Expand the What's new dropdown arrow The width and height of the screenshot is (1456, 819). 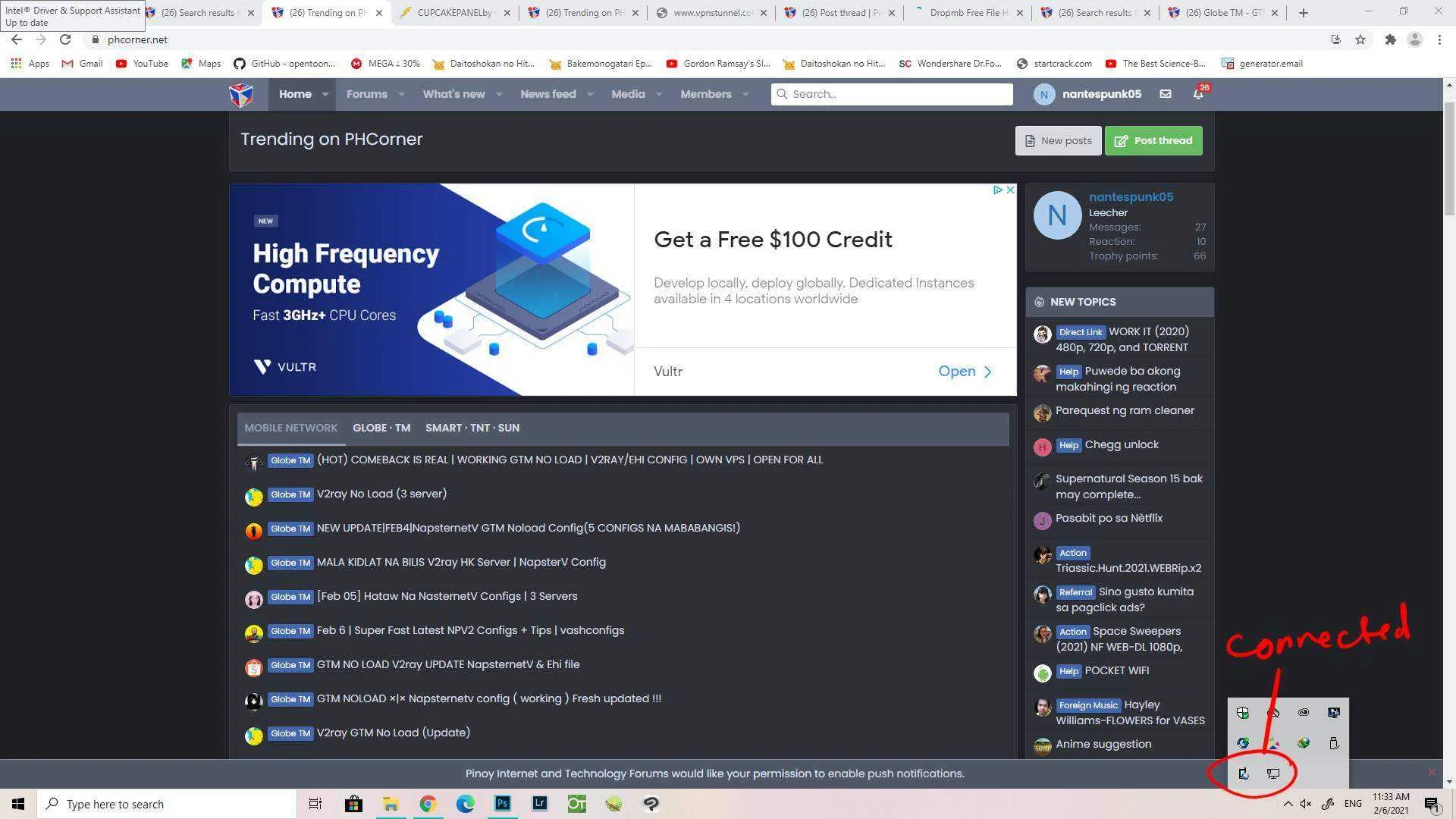pyautogui.click(x=499, y=95)
